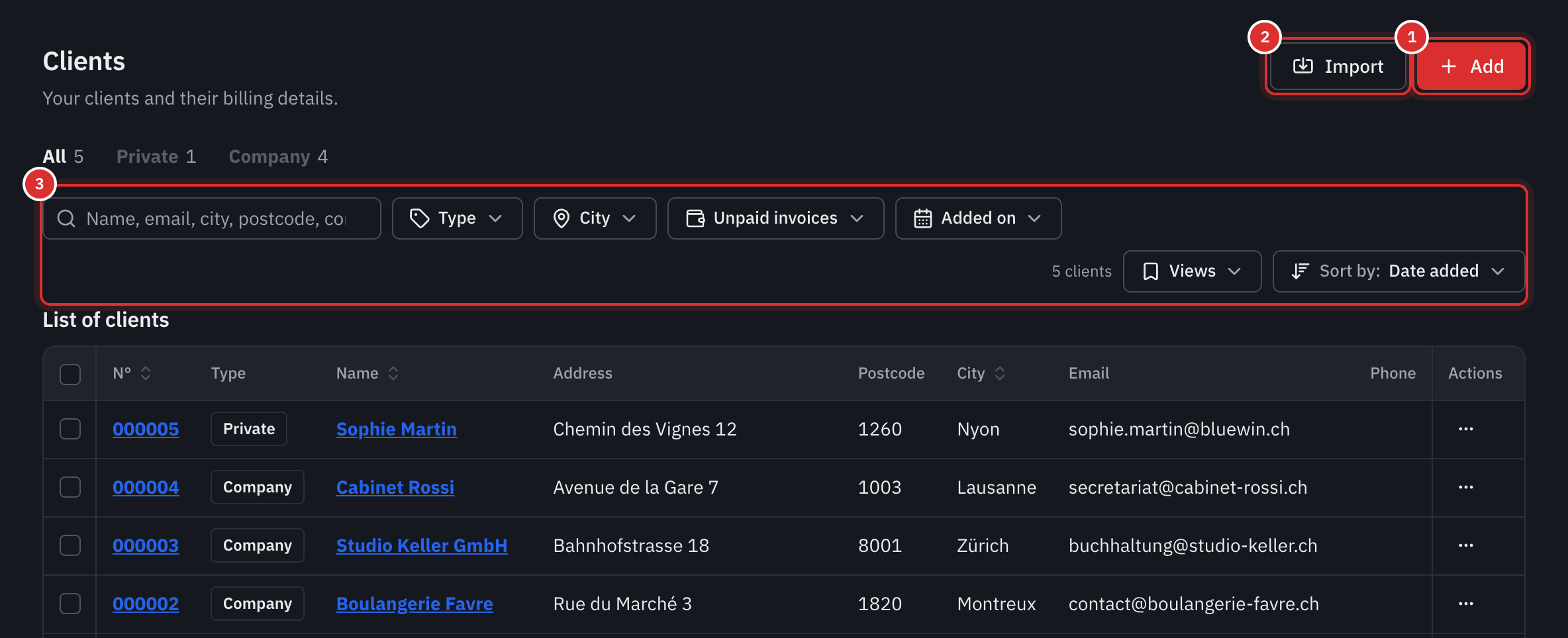Click the 5 clients count label
The width and height of the screenshot is (1568, 638).
1082,271
